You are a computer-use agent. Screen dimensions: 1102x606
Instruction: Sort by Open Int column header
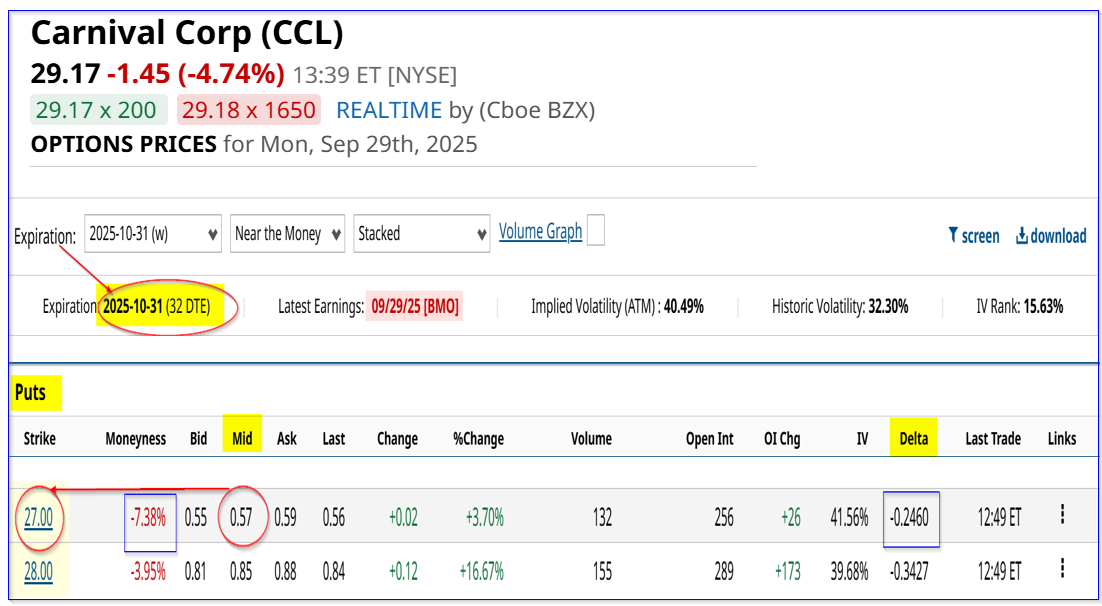click(709, 439)
